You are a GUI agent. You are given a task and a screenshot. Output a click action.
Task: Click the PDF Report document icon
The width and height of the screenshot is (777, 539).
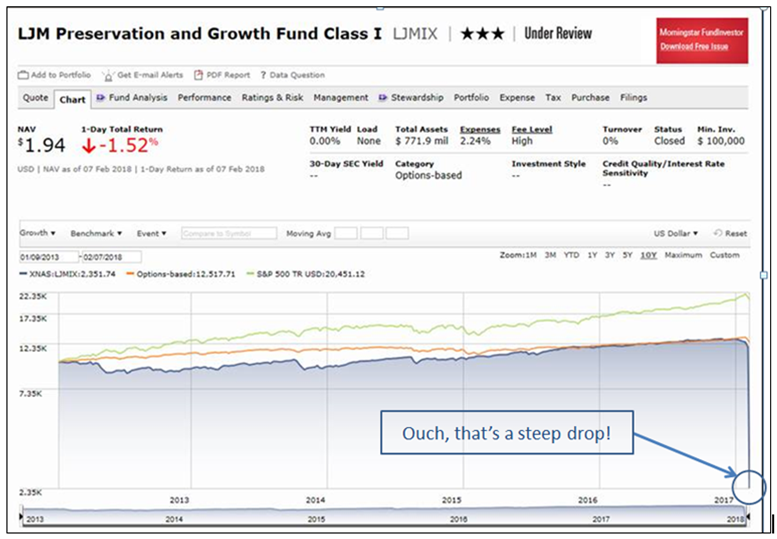pyautogui.click(x=198, y=75)
